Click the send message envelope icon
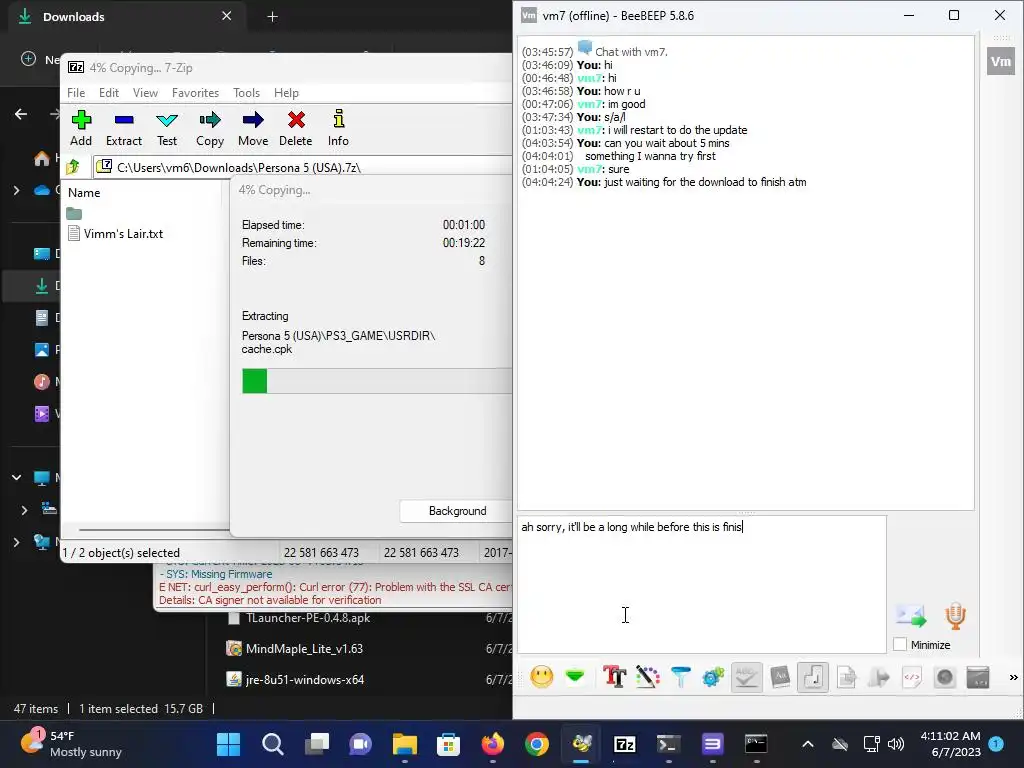Screen dimensions: 1024x768 pyautogui.click(x=911, y=615)
